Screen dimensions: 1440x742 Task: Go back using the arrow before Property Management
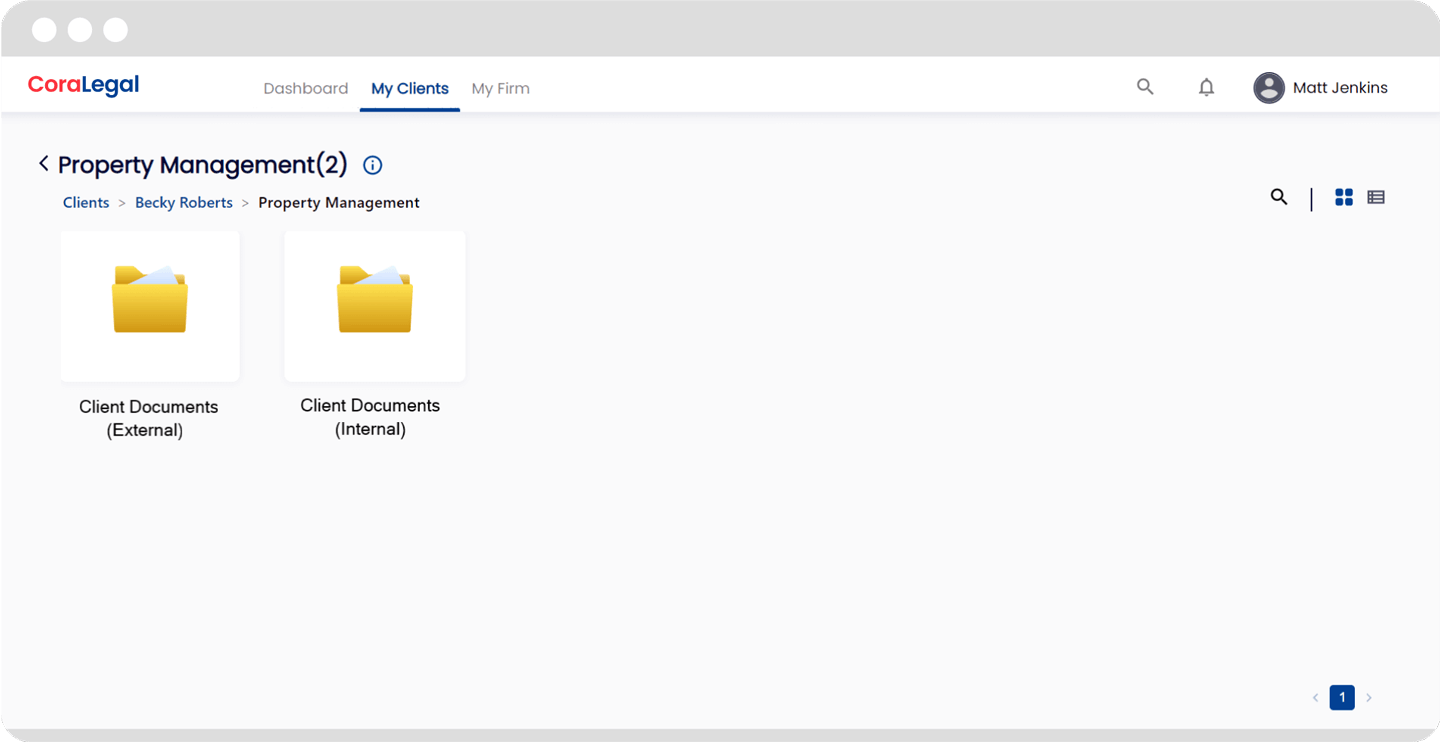(43, 163)
